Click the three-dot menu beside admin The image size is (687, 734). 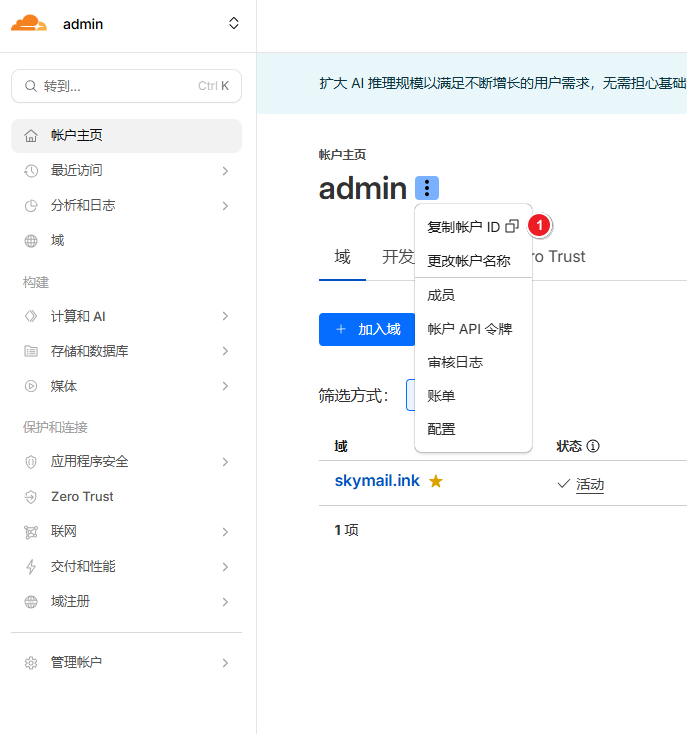pyautogui.click(x=427, y=188)
